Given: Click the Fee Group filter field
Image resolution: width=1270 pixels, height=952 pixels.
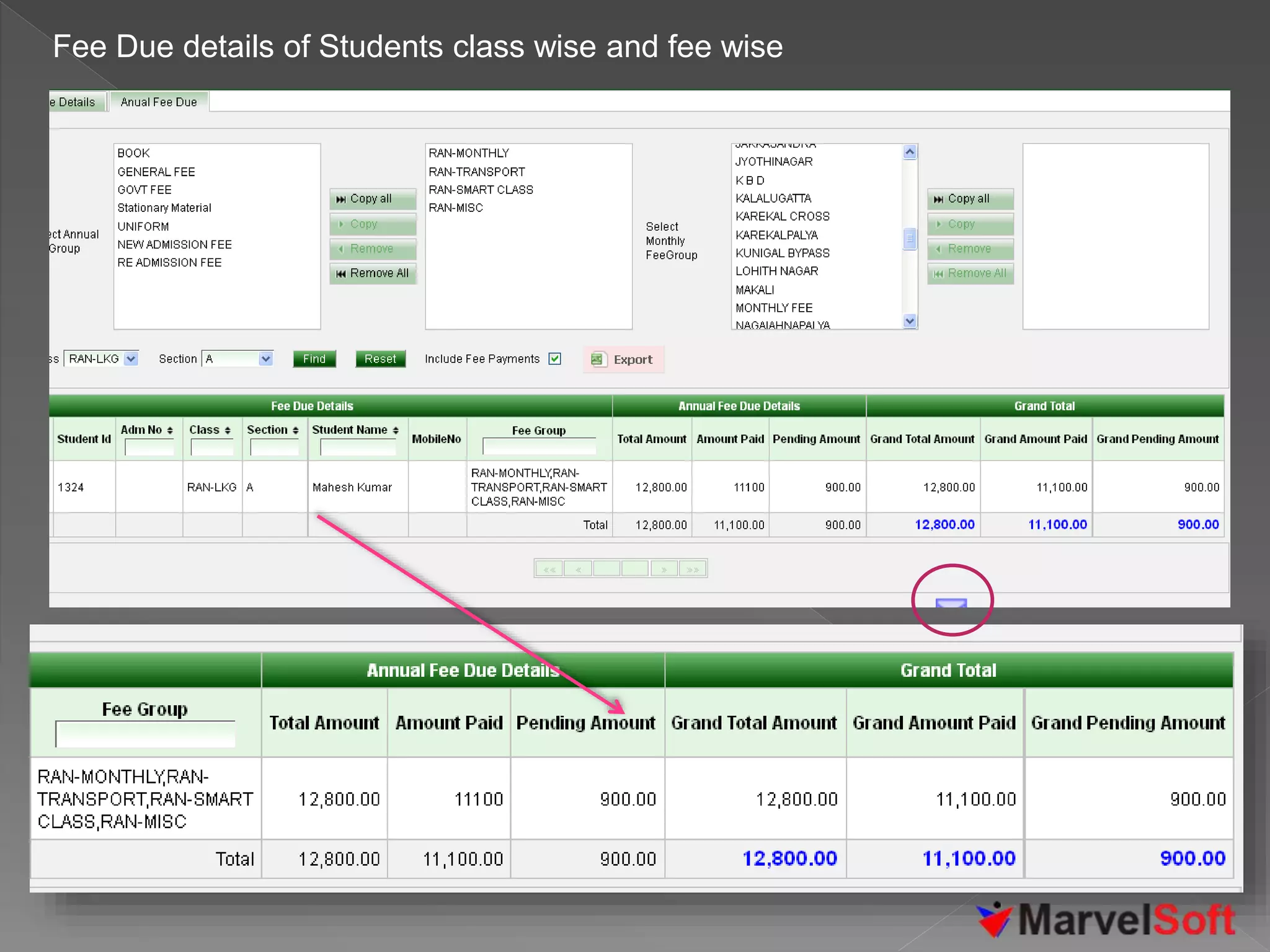Looking at the screenshot, I should point(539,446).
